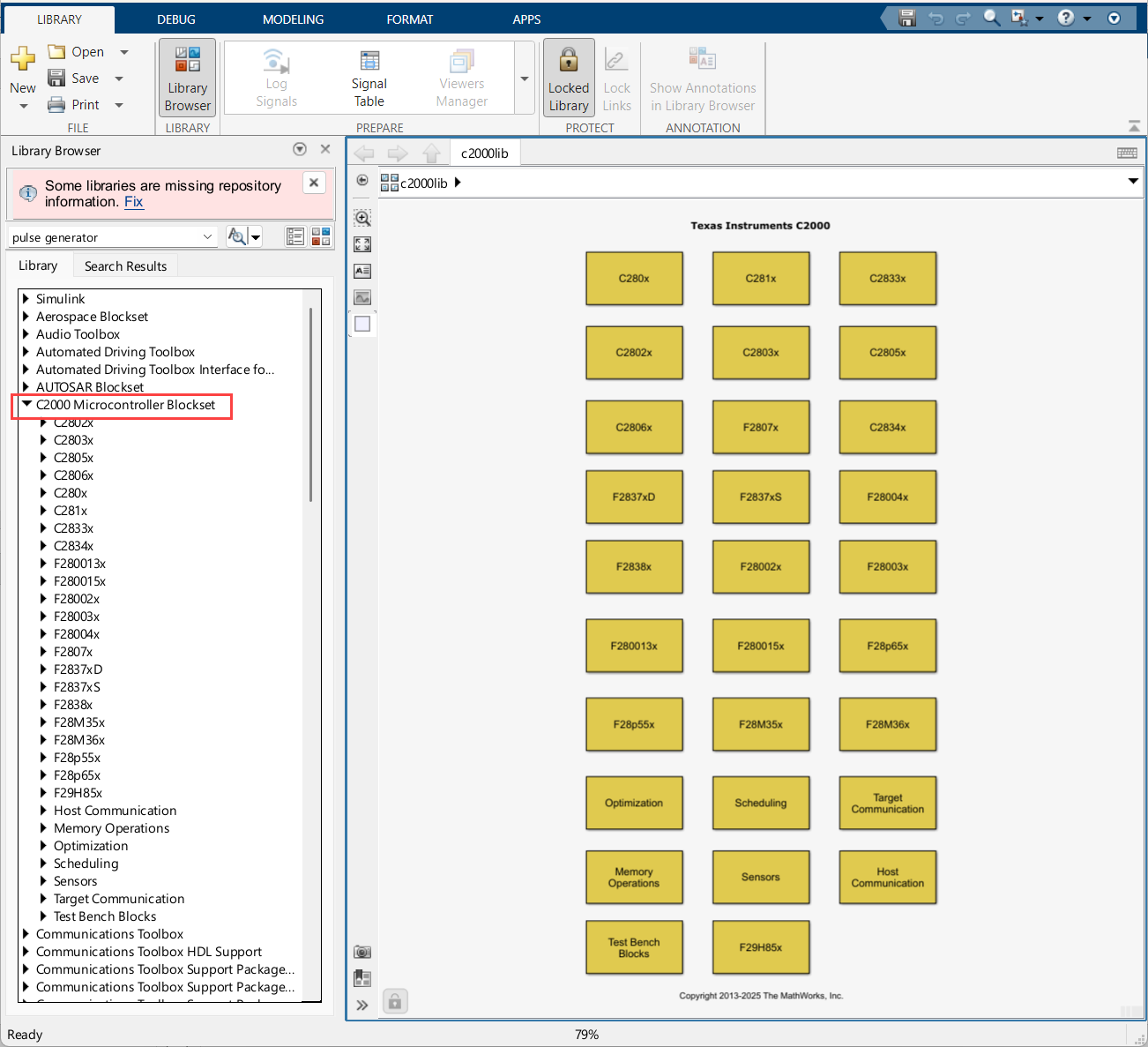Viewport: 1148px width, 1047px height.
Task: Click the Fix link in the warning banner
Action: [x=133, y=202]
